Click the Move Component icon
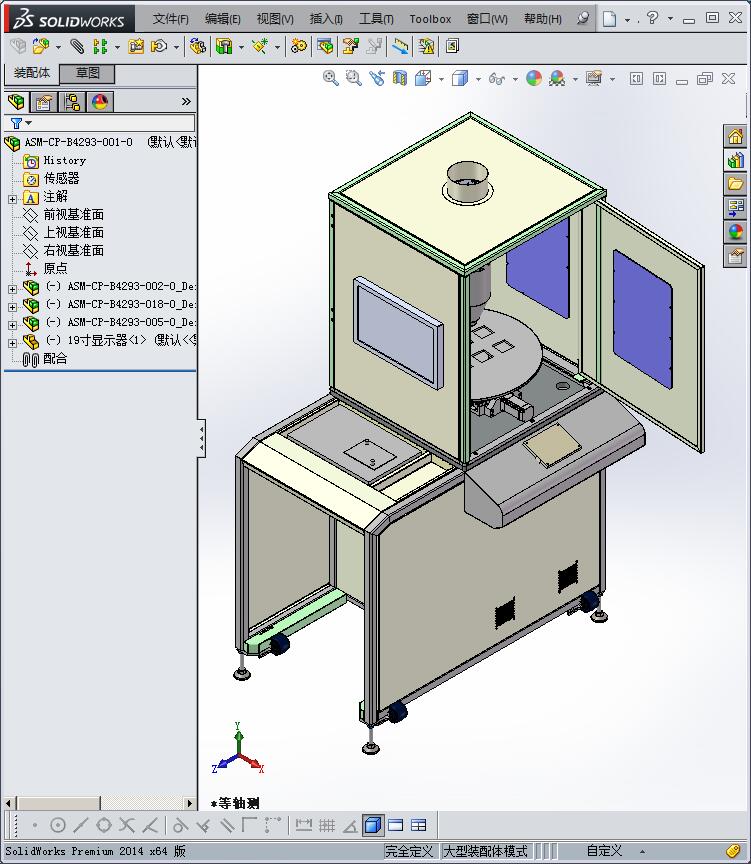The height and width of the screenshot is (864, 751). pyautogui.click(x=159, y=46)
